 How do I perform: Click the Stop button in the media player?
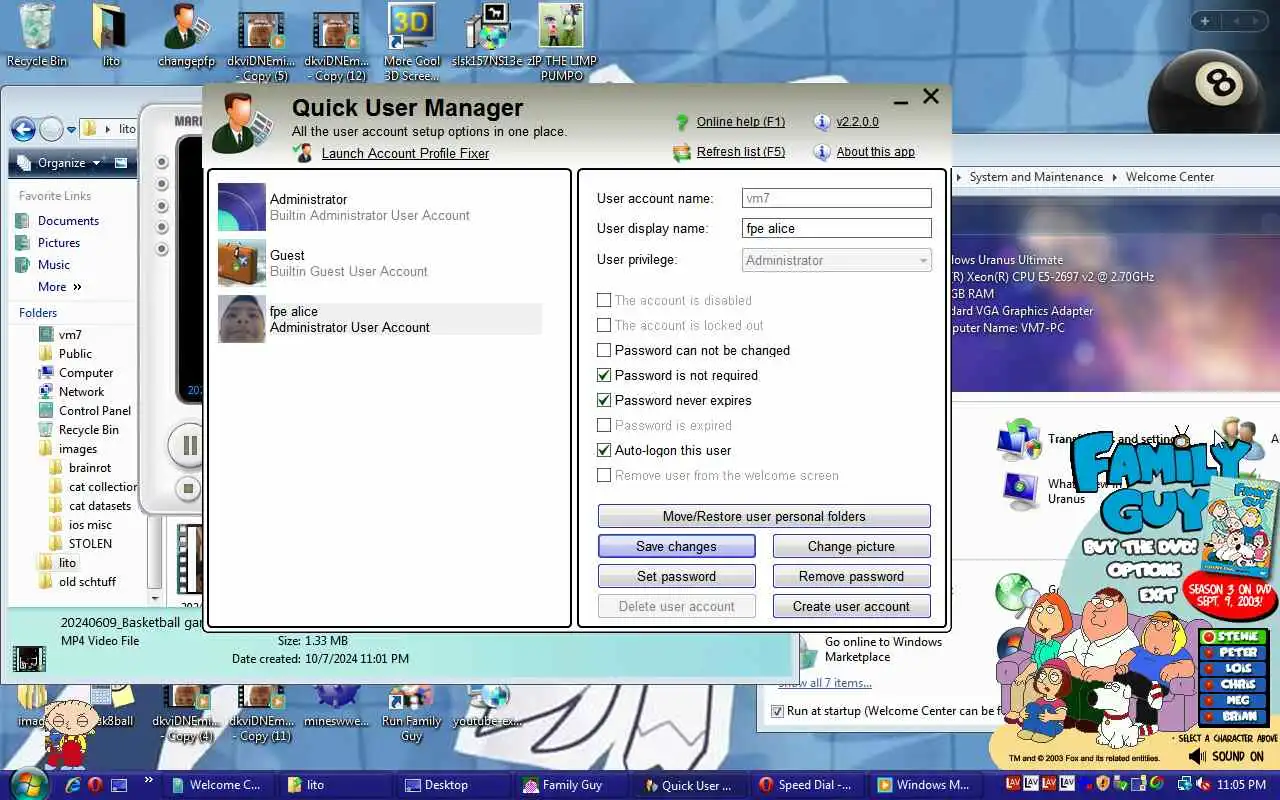coord(188,489)
